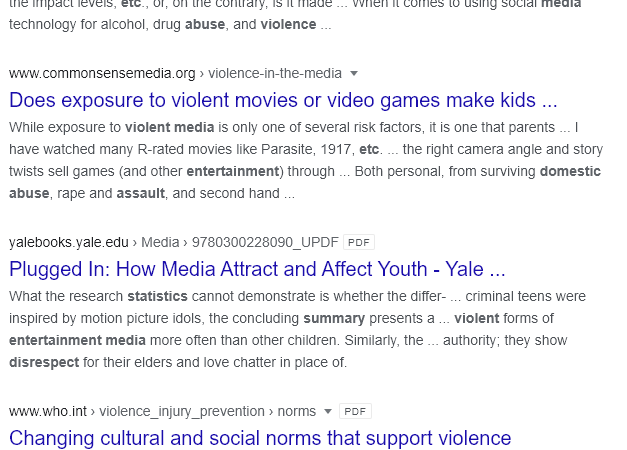Click the bold 'domestic' snippet word
Screen dimensions: 627x450
point(570,172)
